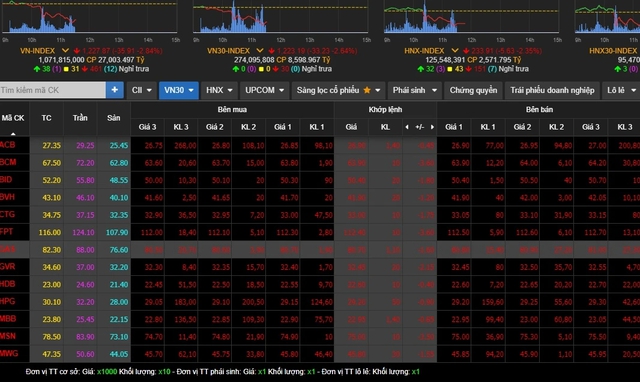This screenshot has width=640, height=382.
Task: Open the VN30 dropdown tab
Action: [179, 90]
